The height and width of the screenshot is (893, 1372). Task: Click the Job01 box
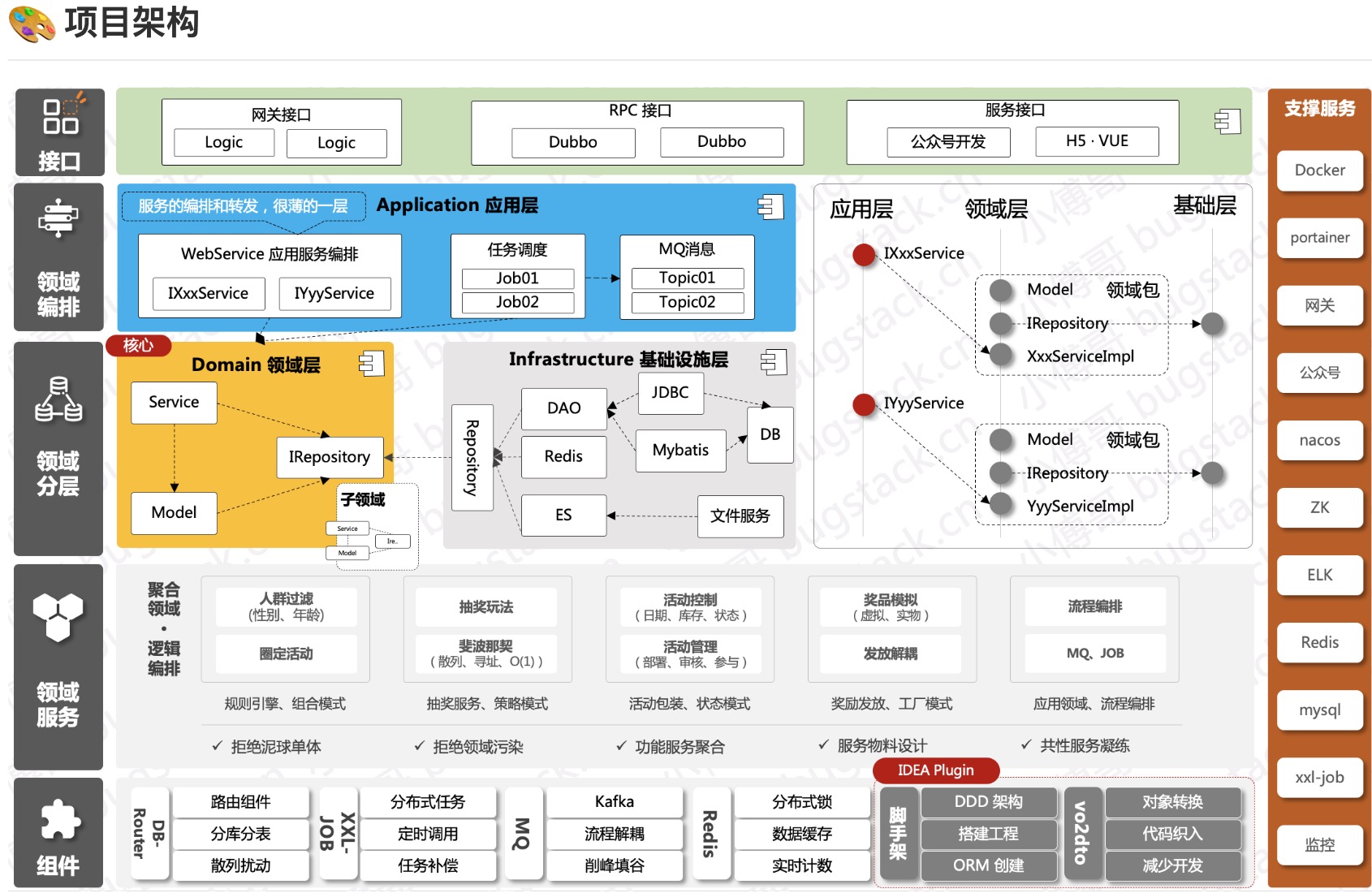coord(518,278)
